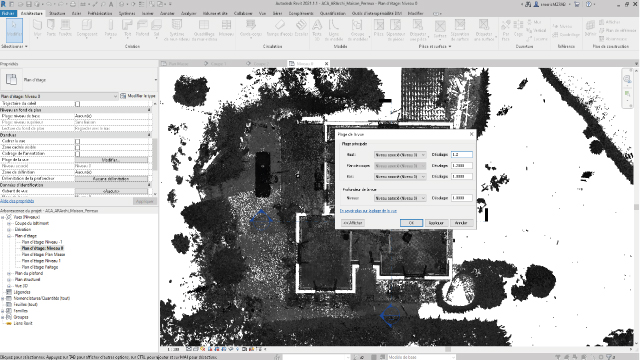Screen dimensions: 640x360
Task: Select the Toit (roof) tool
Action: (x=128, y=29)
